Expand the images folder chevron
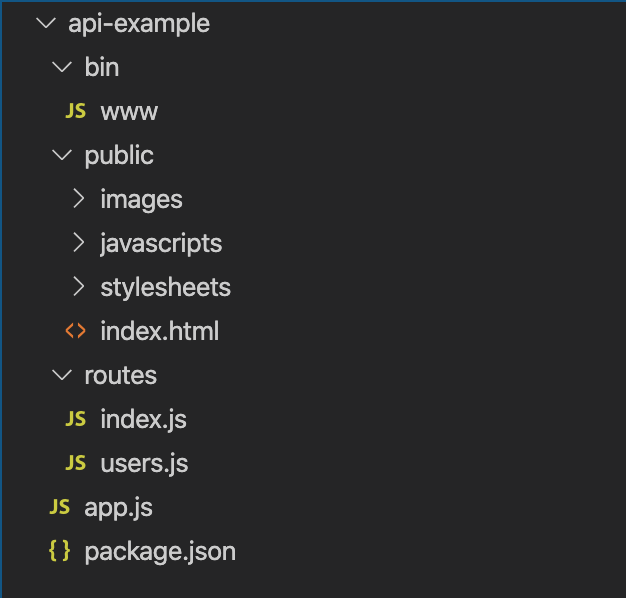Screen dimensions: 626x598 (x=79, y=199)
